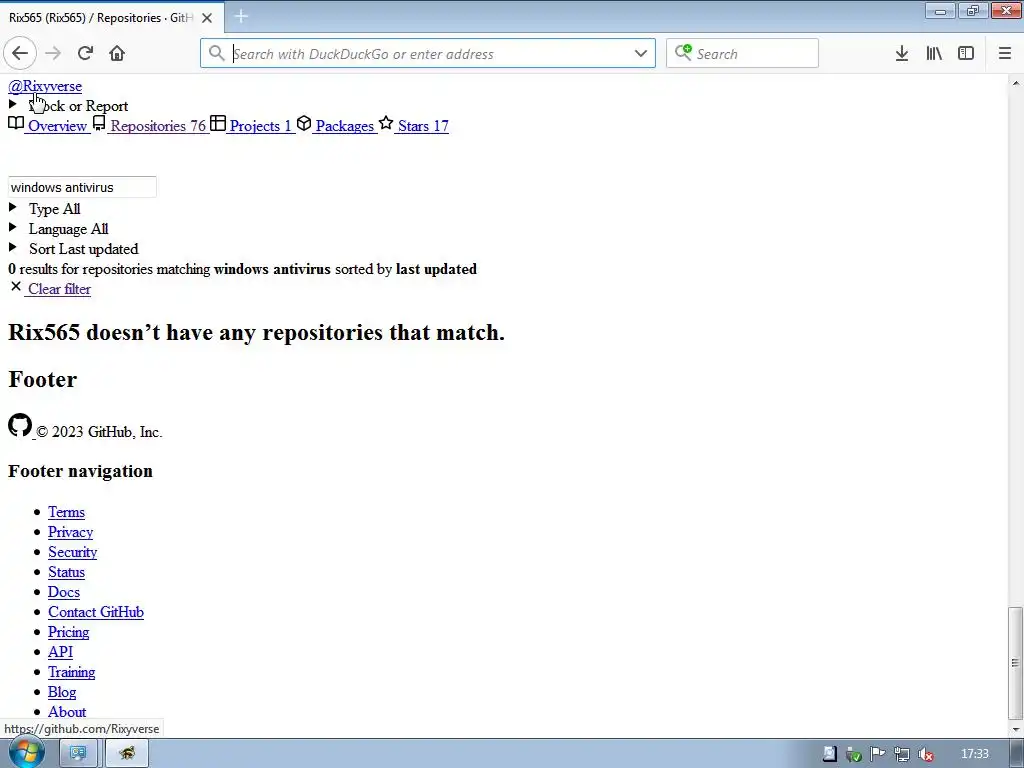Click the GitHub logo in the footer
This screenshot has height=768, width=1024.
pos(20,425)
